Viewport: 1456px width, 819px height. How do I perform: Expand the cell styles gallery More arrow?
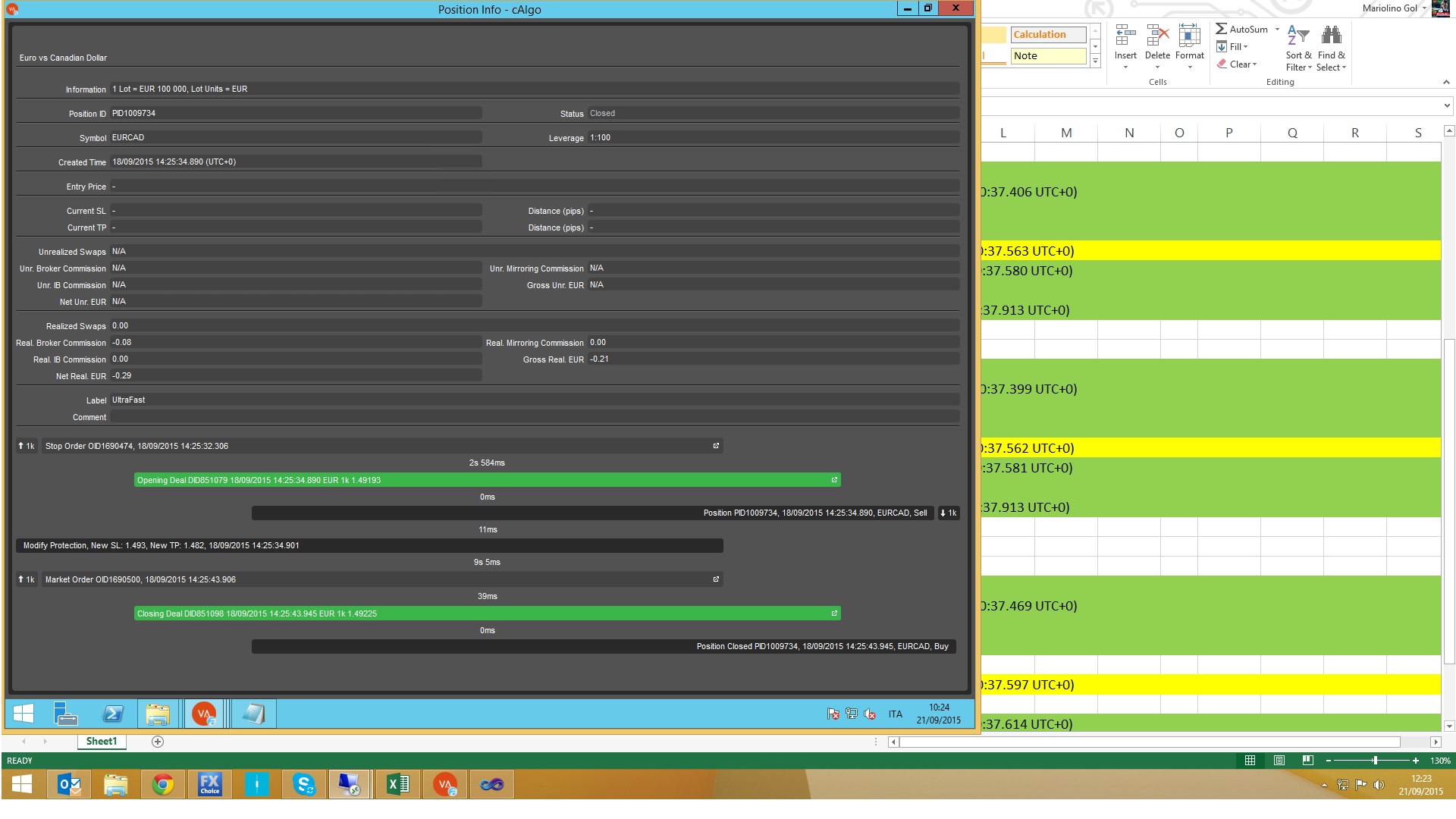pos(1095,61)
